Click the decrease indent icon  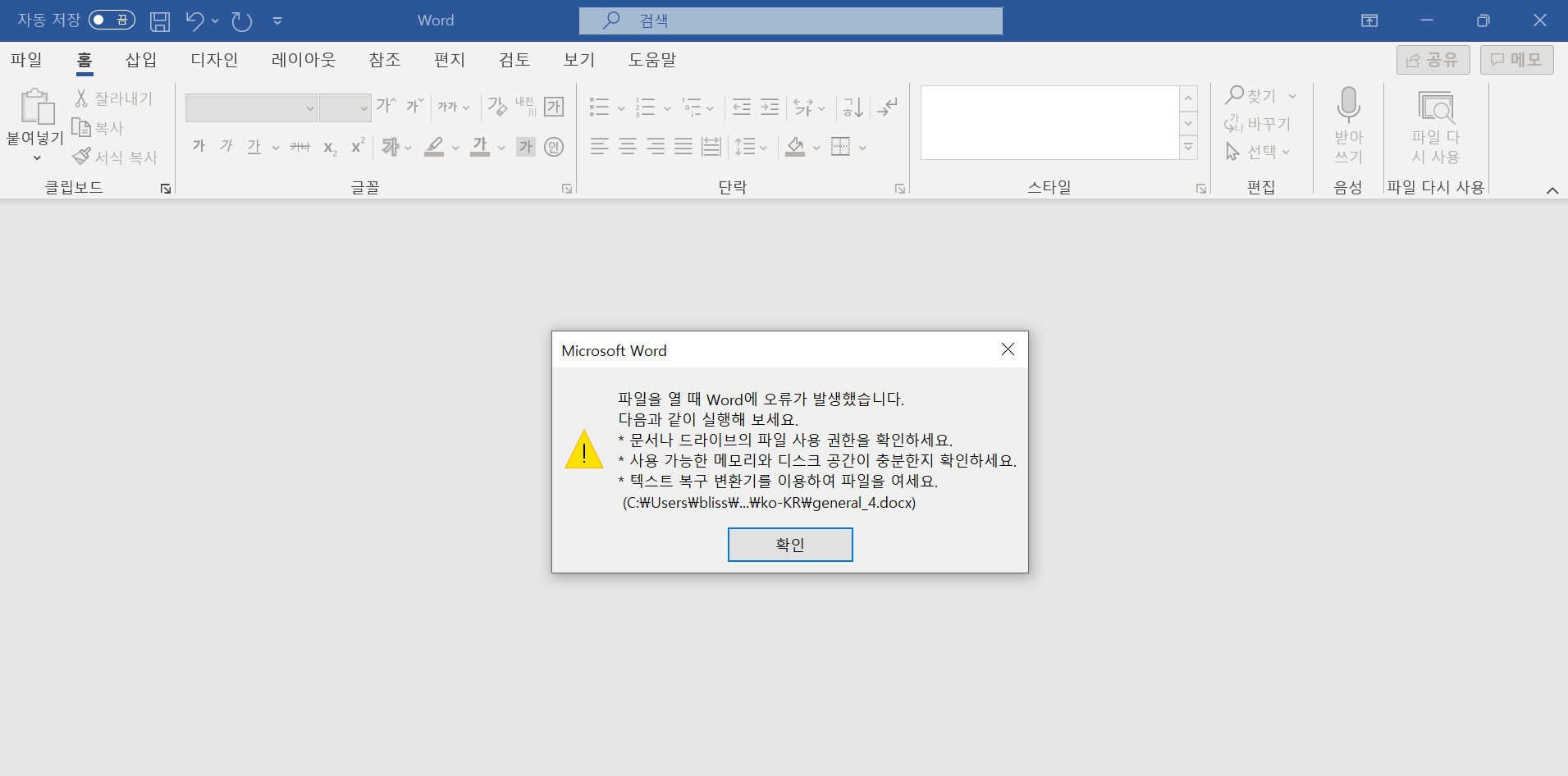[741, 107]
